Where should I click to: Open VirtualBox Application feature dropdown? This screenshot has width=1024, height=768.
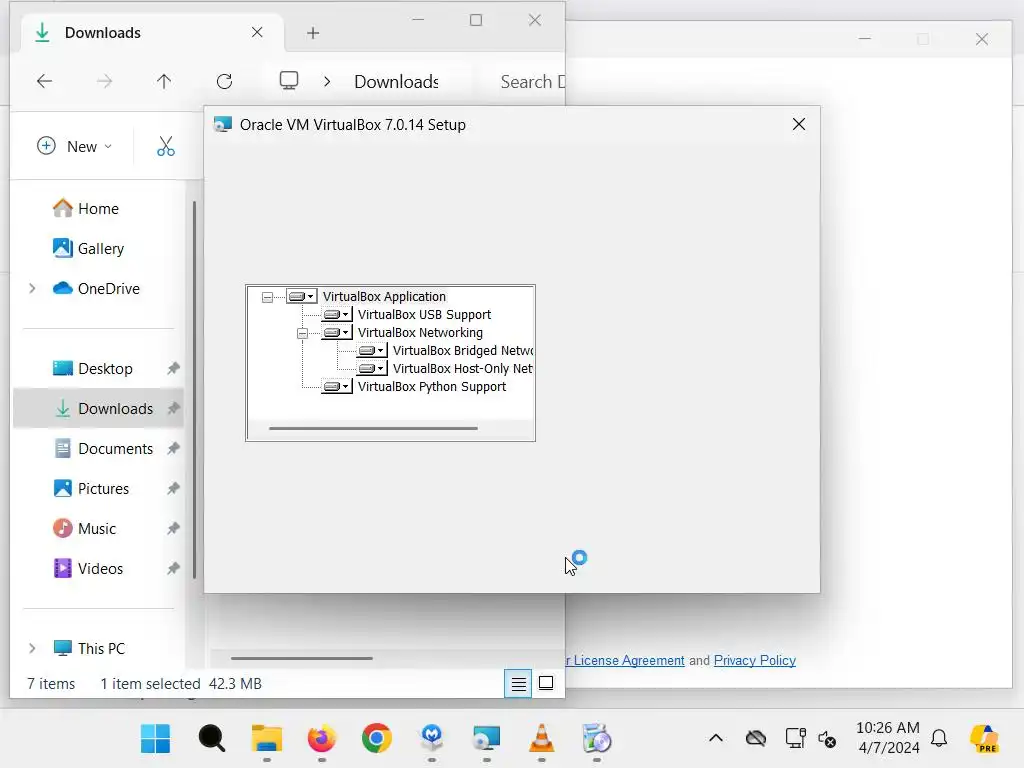[301, 296]
